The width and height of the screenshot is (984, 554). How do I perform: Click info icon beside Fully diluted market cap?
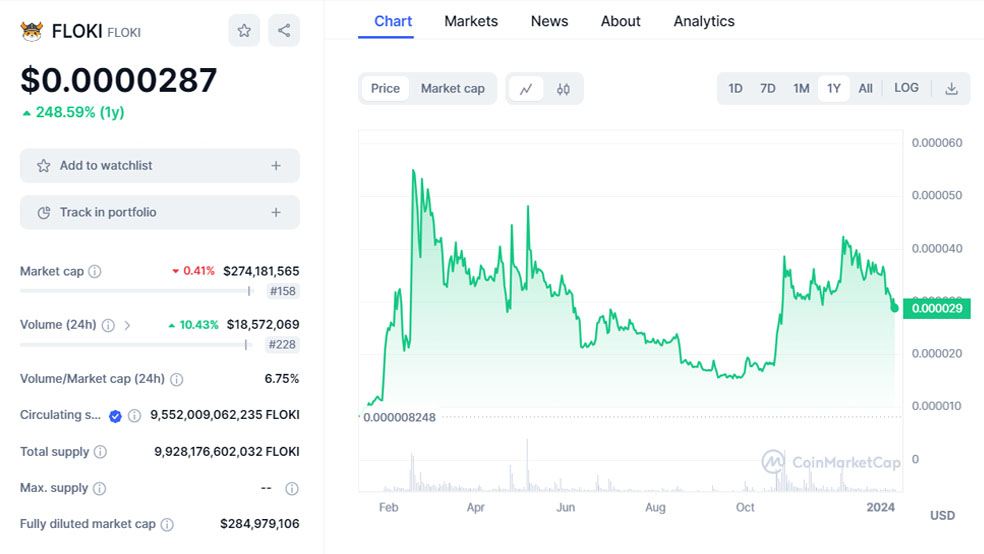[x=167, y=525]
